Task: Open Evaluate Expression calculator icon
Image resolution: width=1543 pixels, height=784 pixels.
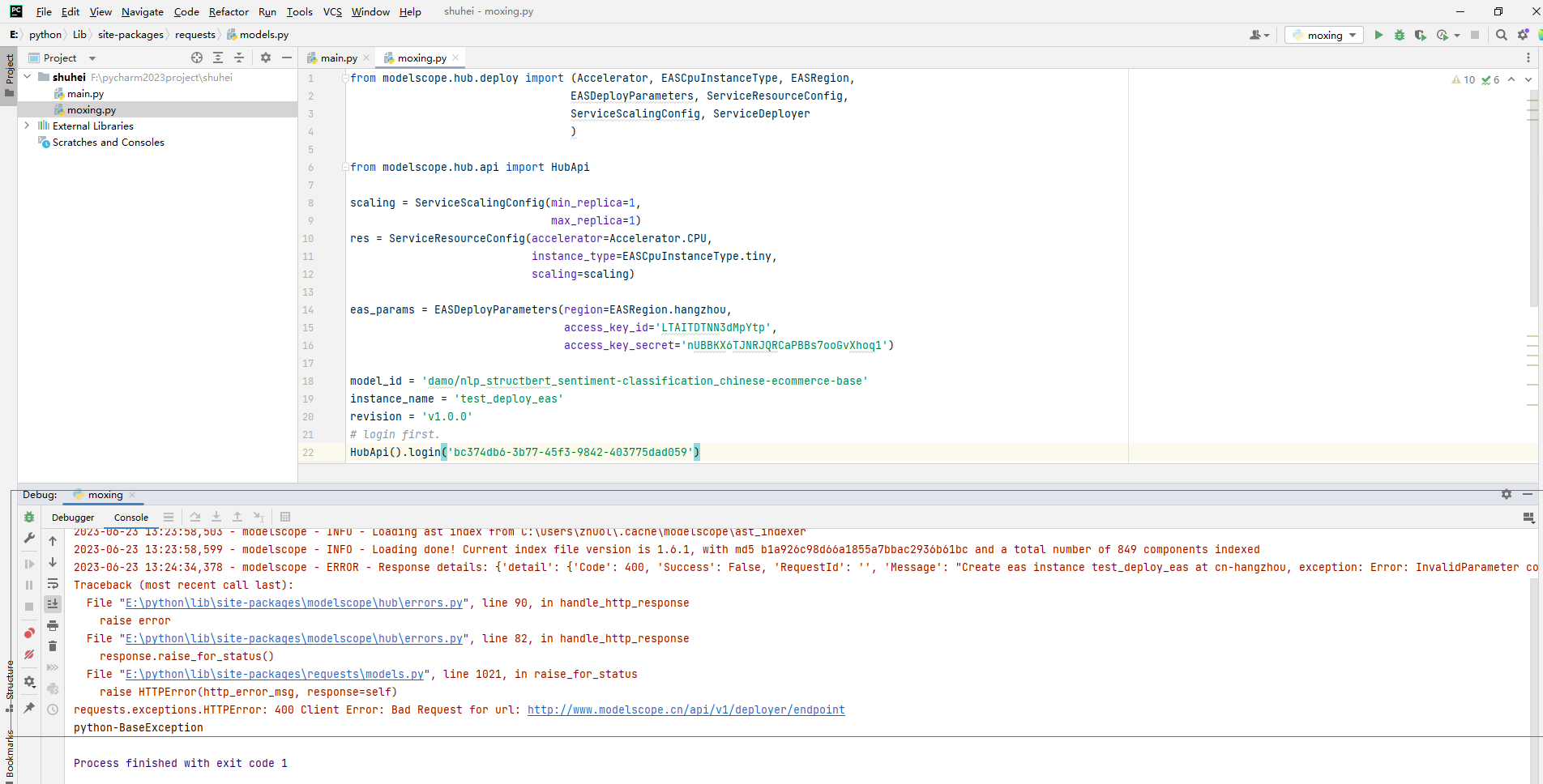Action: tap(285, 517)
